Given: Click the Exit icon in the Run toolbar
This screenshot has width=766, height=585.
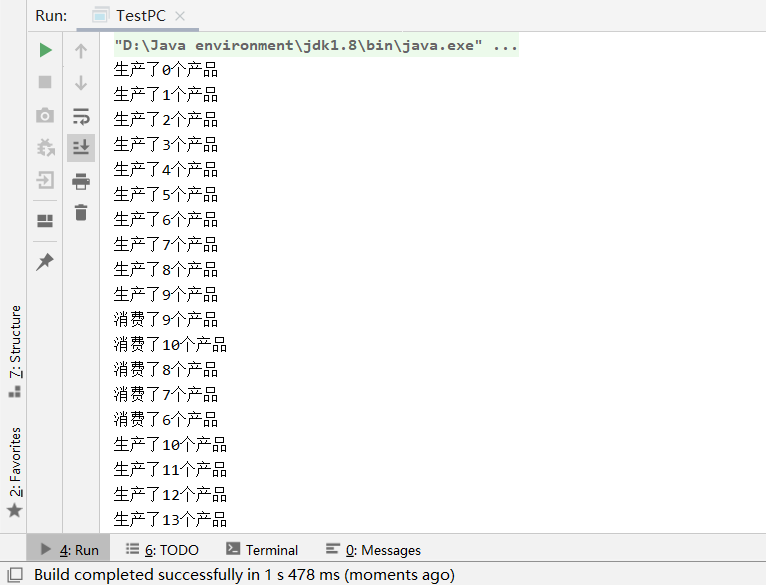Looking at the screenshot, I should (x=45, y=180).
